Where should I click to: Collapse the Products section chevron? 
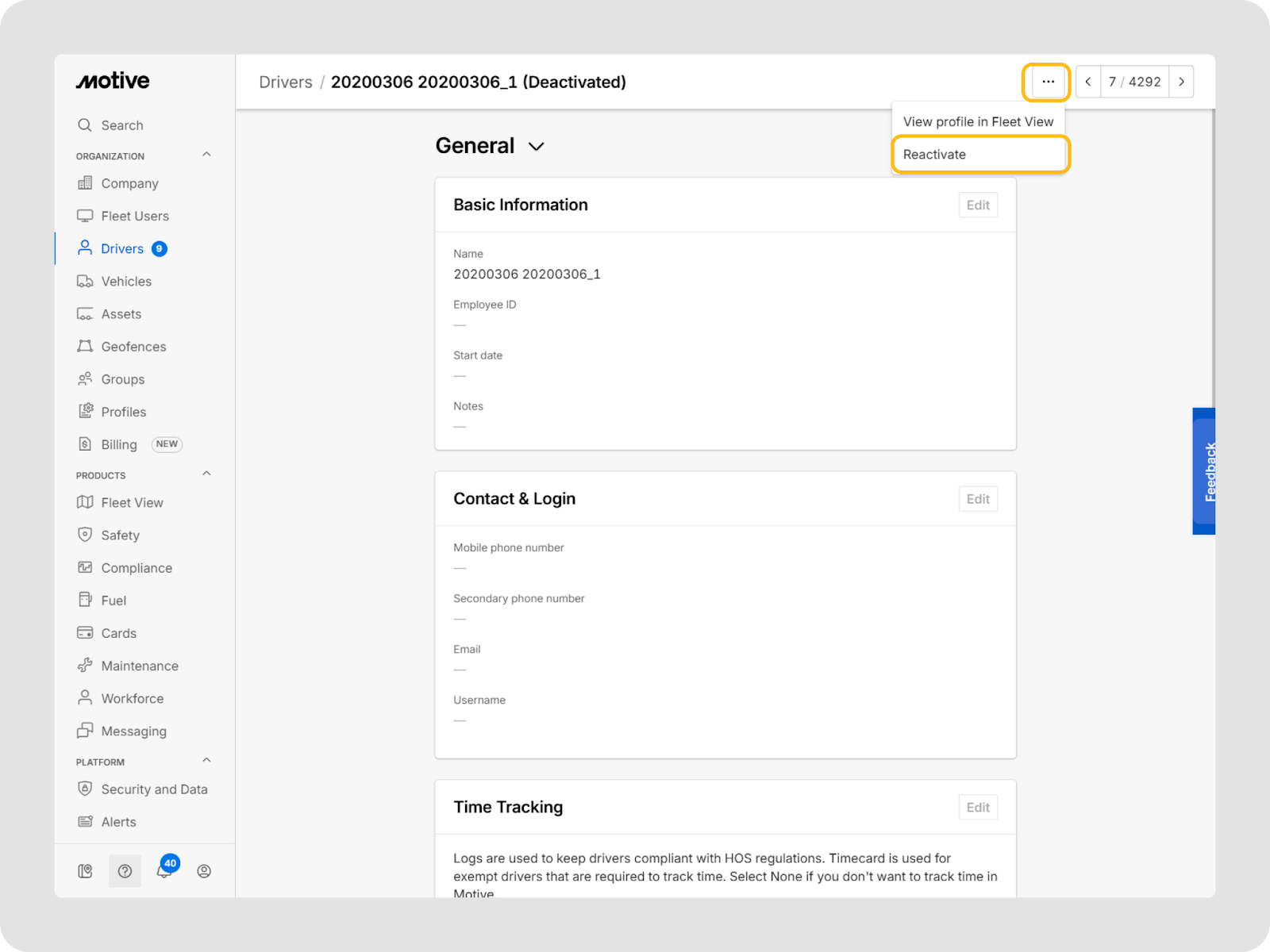[206, 474]
